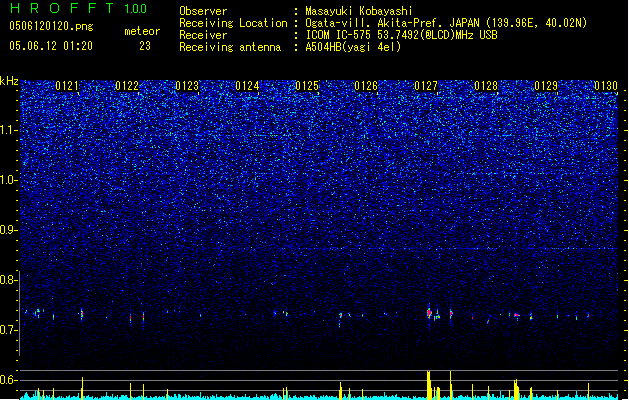Screen dimensions: 629x400
Task: Select the A504HB(yagi 4el) antenna text
Action: point(353,47)
